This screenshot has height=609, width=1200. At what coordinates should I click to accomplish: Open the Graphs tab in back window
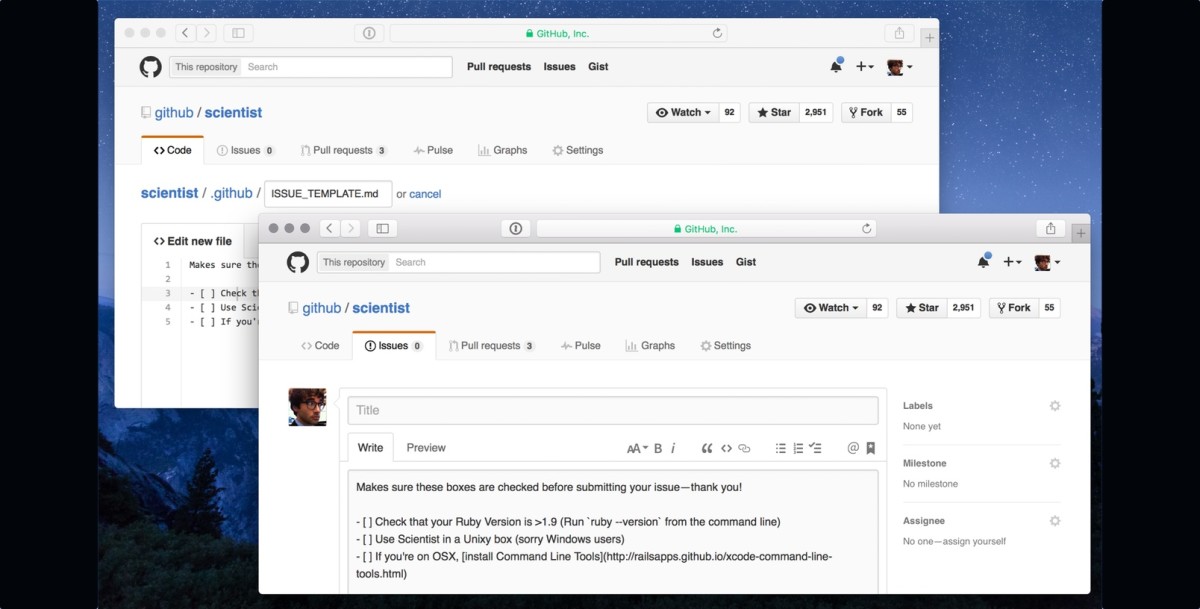pyautogui.click(x=502, y=151)
